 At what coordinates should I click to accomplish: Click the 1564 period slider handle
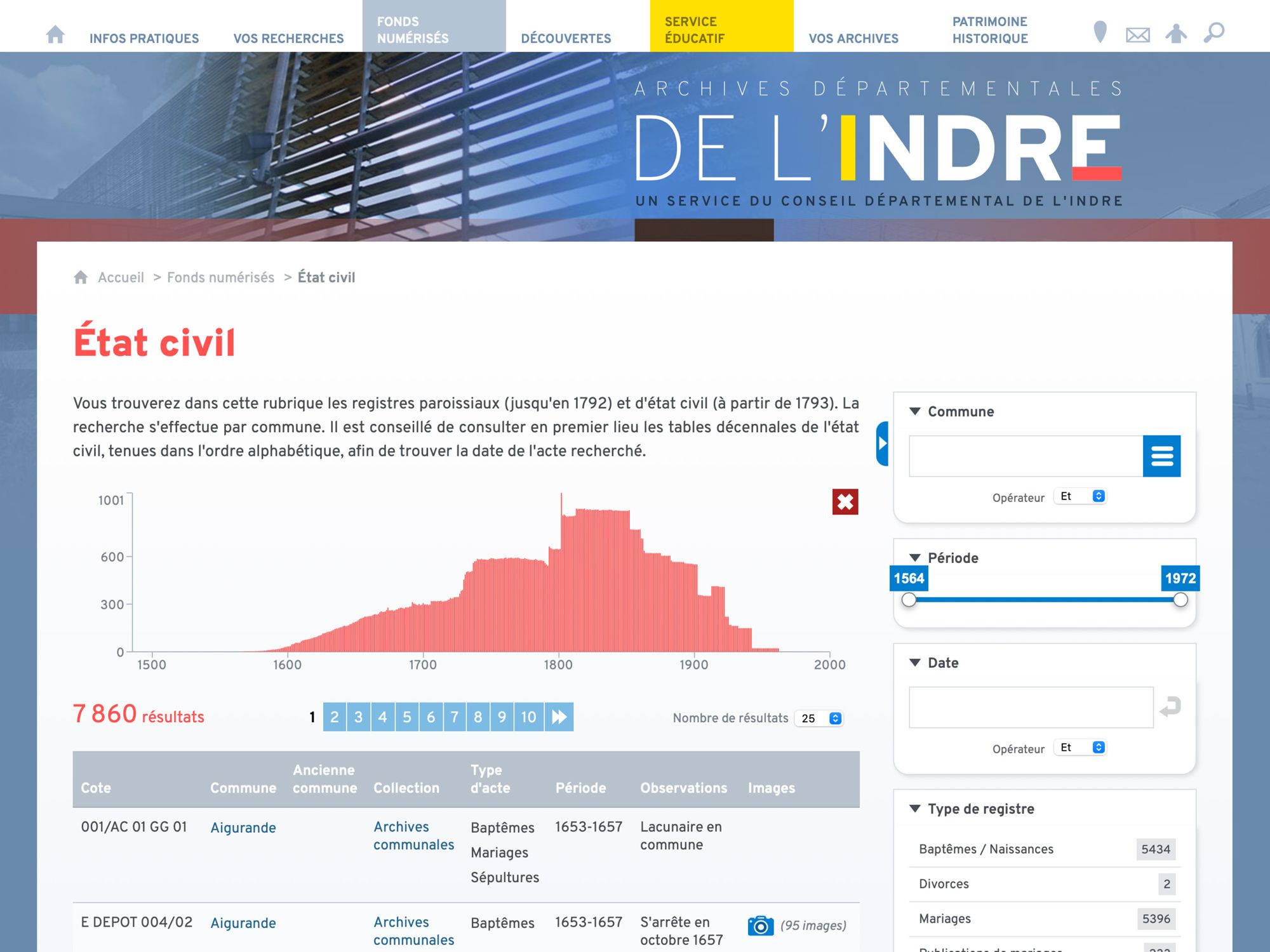(909, 600)
